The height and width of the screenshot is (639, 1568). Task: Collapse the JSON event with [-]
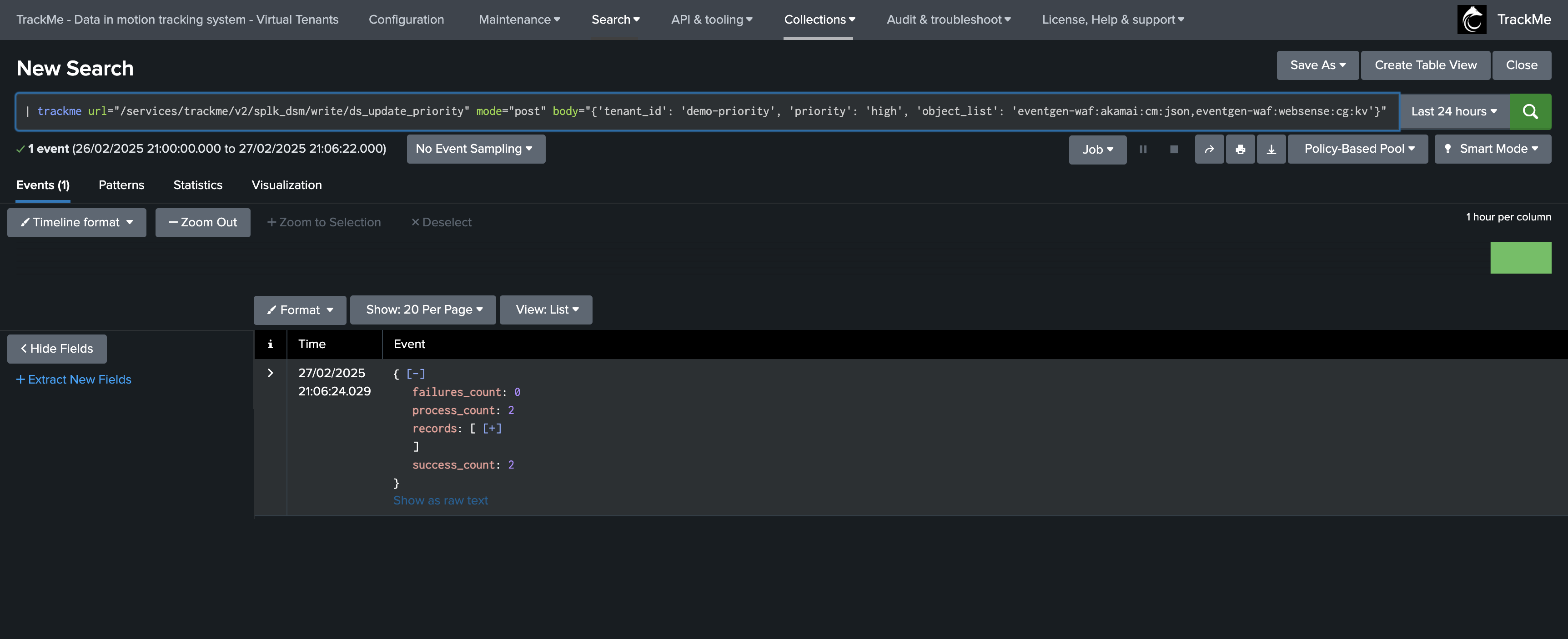pos(416,374)
